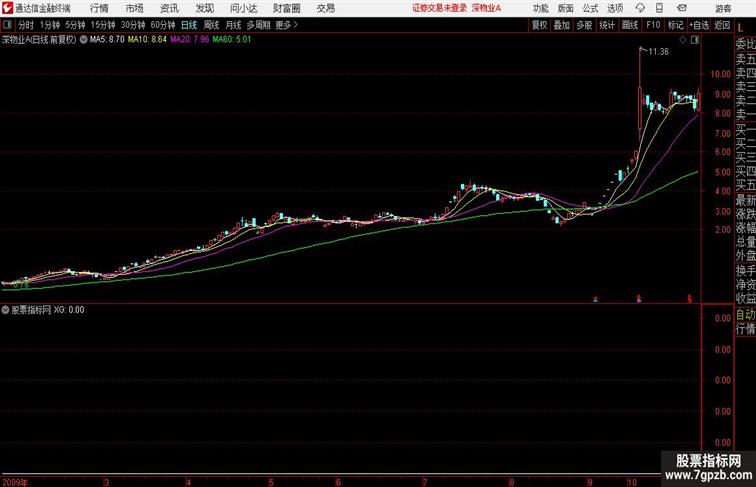Open the 功能 menu
This screenshot has height=487, width=756.
click(x=540, y=8)
